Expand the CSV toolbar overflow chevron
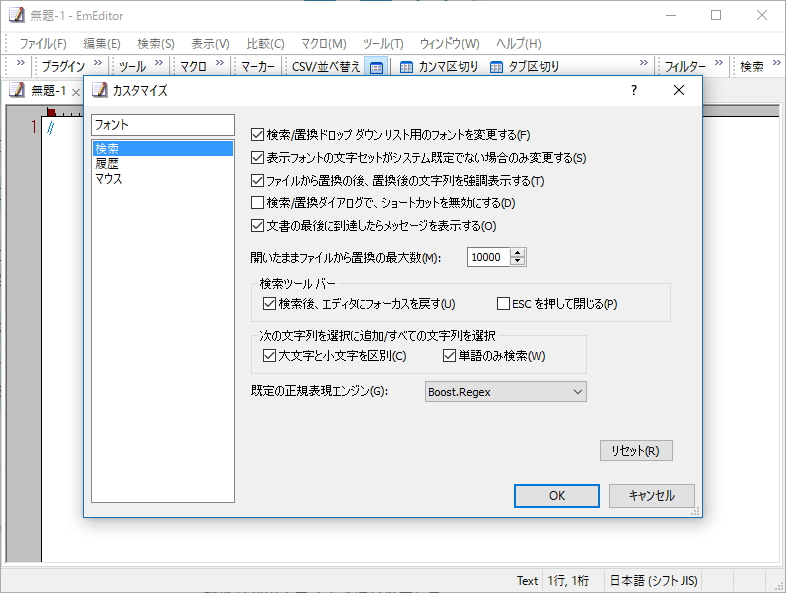The image size is (786, 593). click(644, 63)
